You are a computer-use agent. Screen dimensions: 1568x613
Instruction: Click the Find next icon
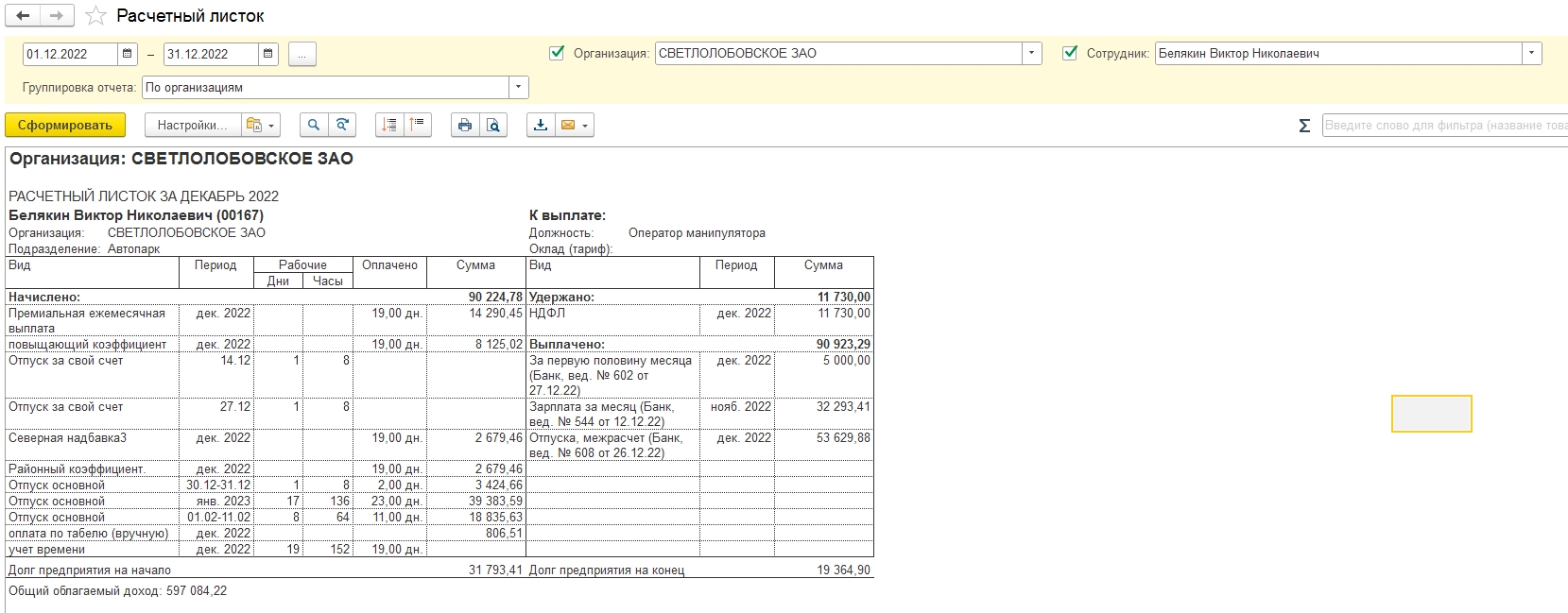point(342,125)
